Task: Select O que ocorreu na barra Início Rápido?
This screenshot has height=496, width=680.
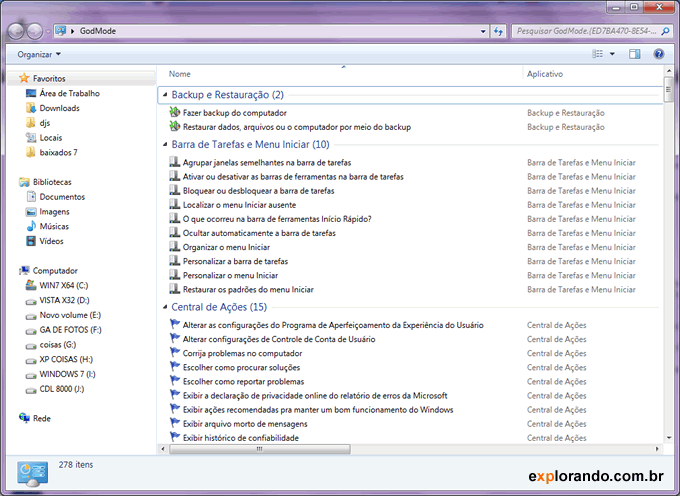Action: (277, 219)
